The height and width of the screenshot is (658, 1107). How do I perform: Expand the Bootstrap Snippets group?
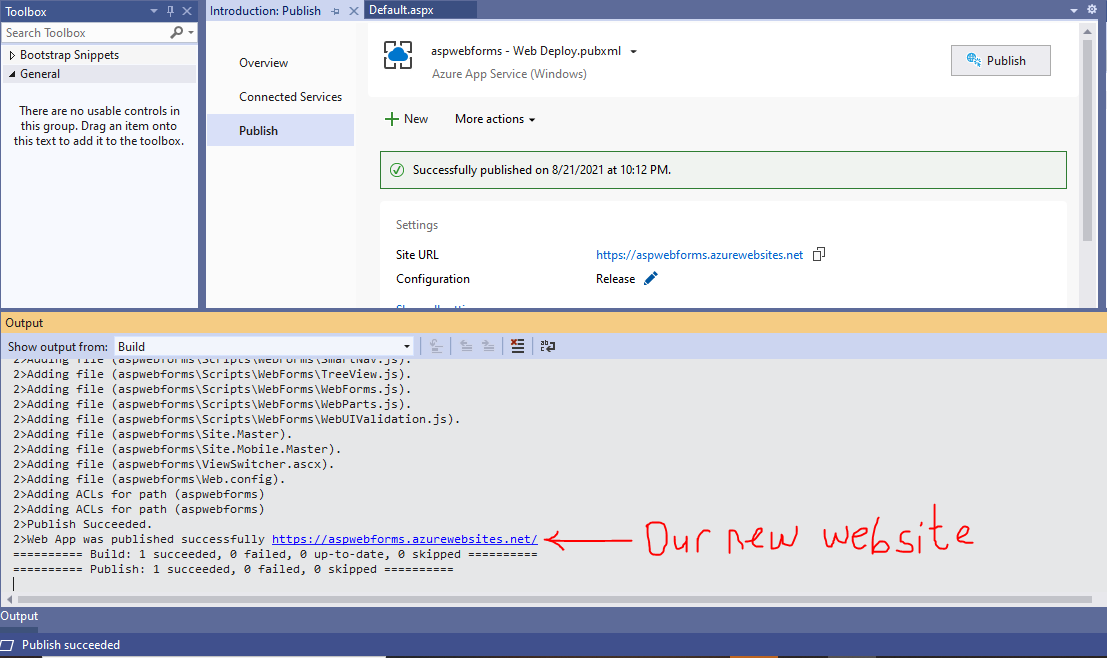click(12, 55)
